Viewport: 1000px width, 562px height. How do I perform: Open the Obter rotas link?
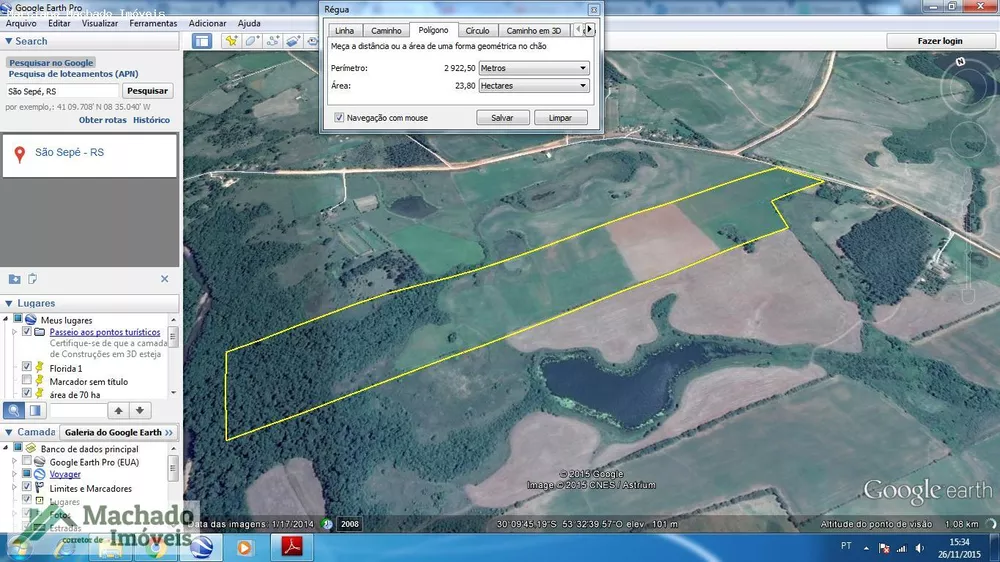click(x=103, y=120)
